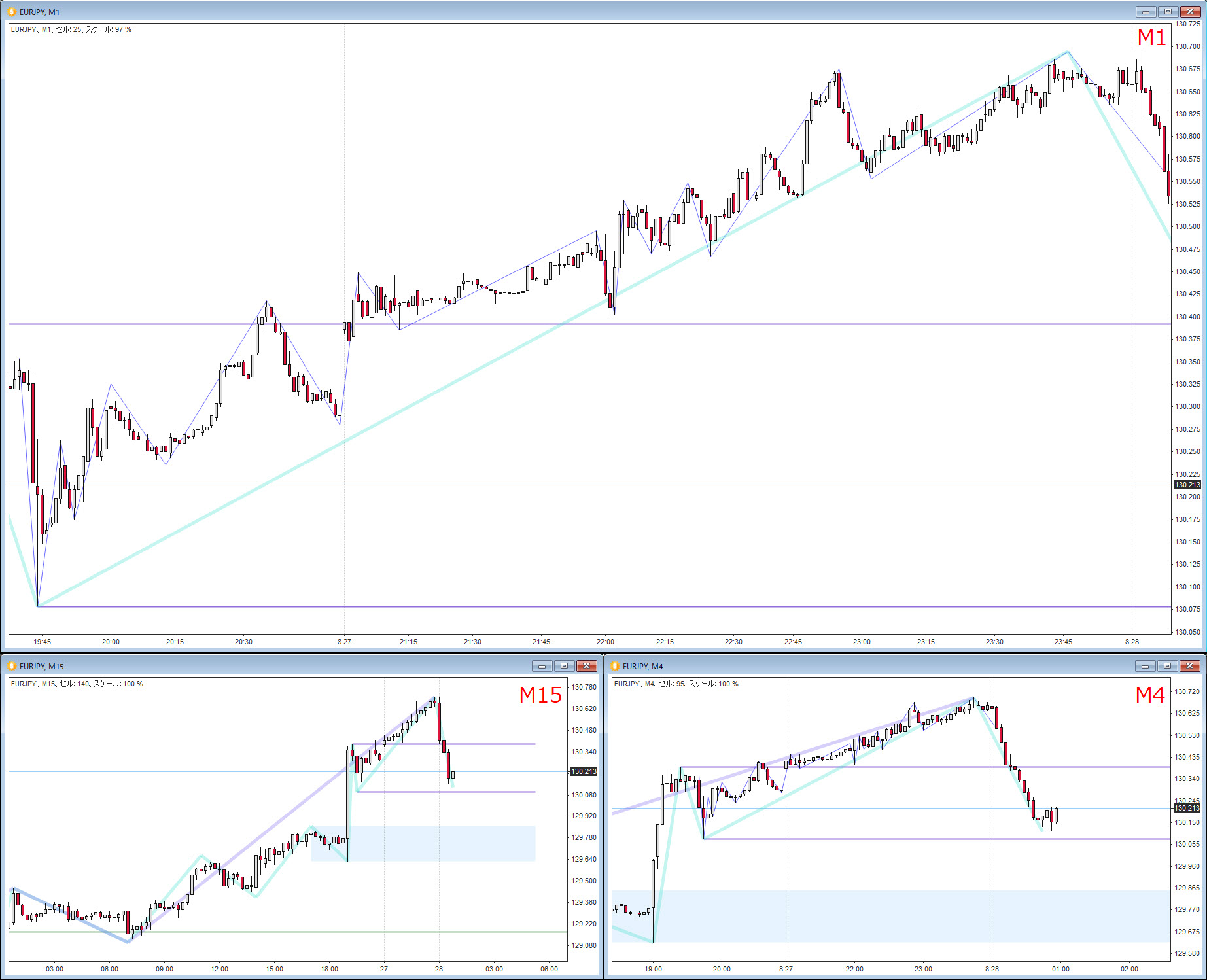Click the M1 chart info label with scale 97 %
Image resolution: width=1207 pixels, height=980 pixels.
71,29
